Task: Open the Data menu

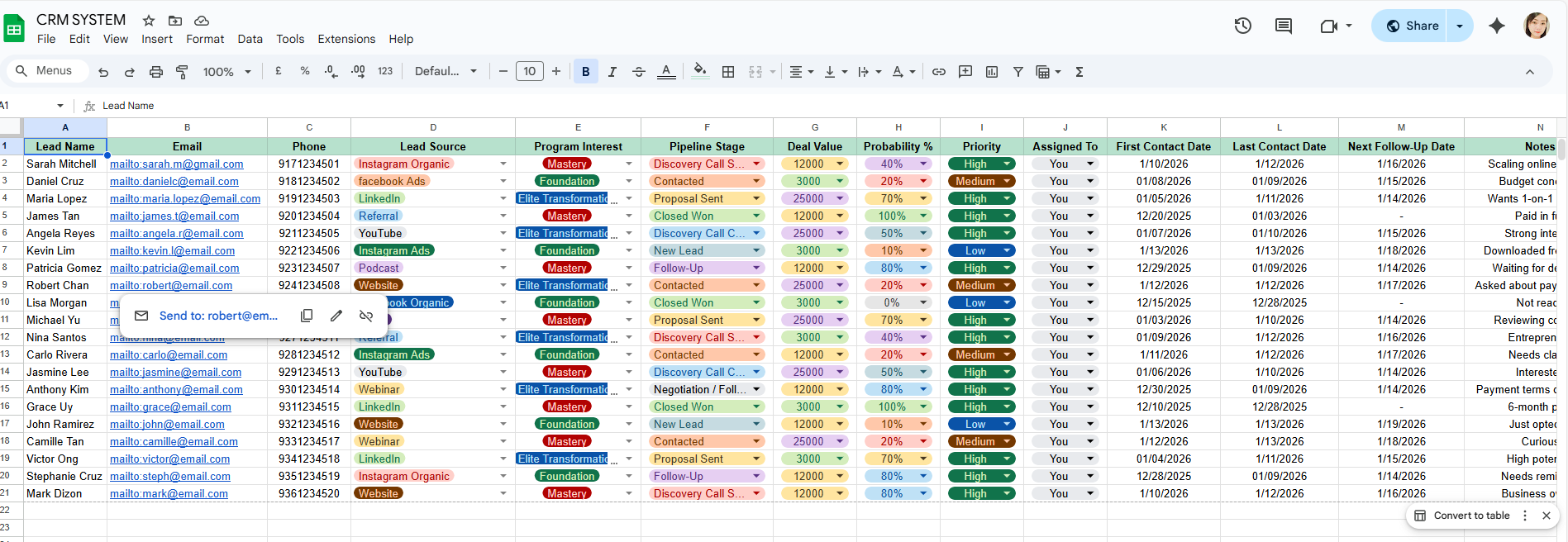Action: 250,39
